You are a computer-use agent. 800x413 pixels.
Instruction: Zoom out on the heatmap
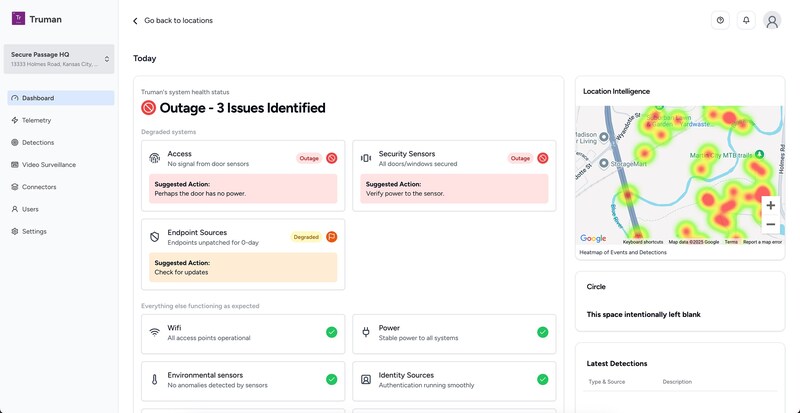pos(770,225)
